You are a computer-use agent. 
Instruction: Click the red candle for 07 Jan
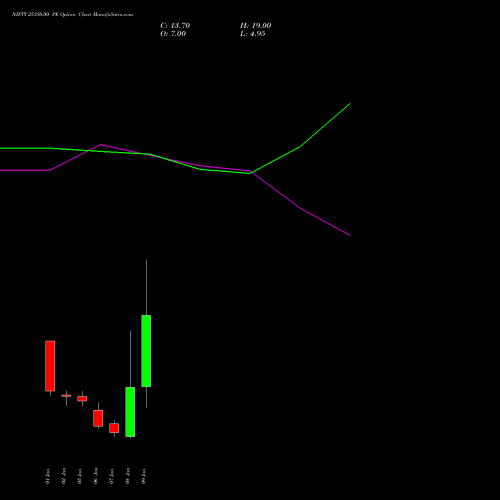pos(114,428)
